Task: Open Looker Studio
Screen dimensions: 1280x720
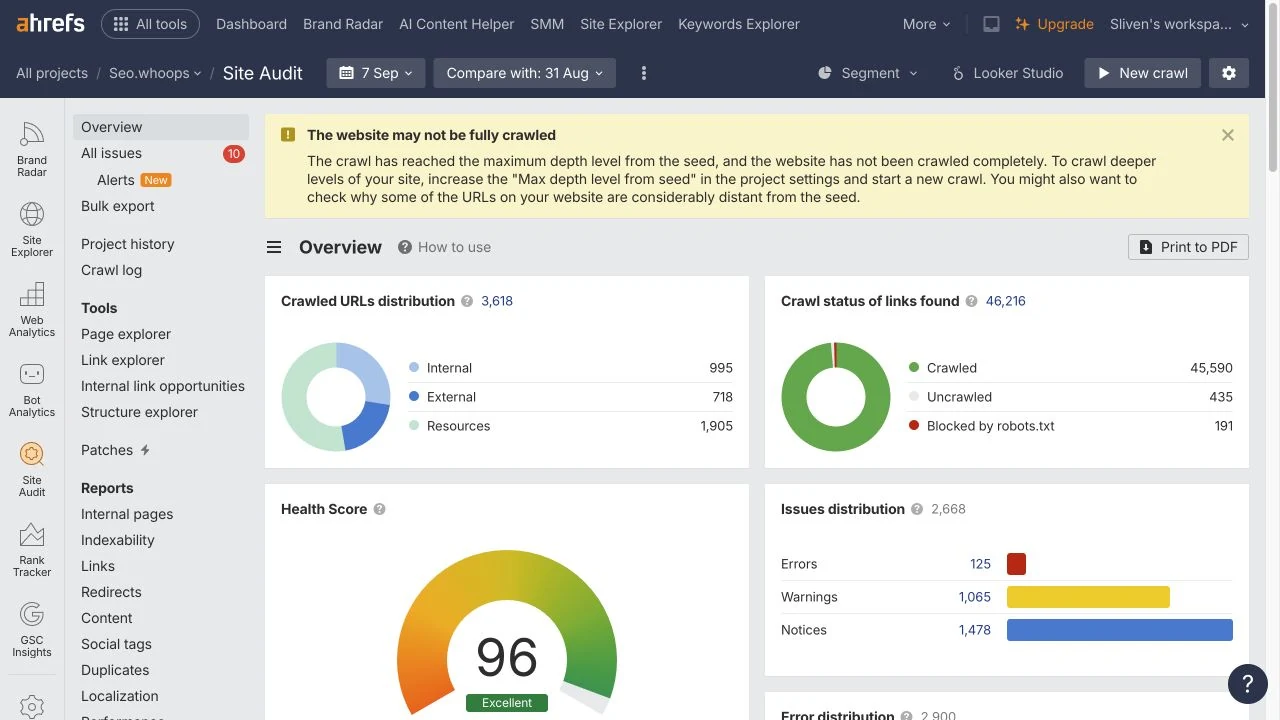Action: (x=1007, y=73)
